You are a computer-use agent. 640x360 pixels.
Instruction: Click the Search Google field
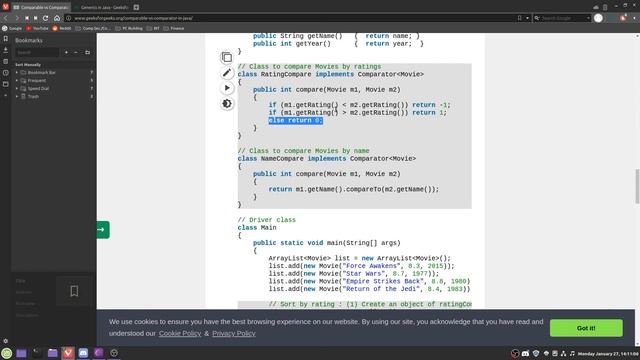pyautogui.click(x=563, y=18)
